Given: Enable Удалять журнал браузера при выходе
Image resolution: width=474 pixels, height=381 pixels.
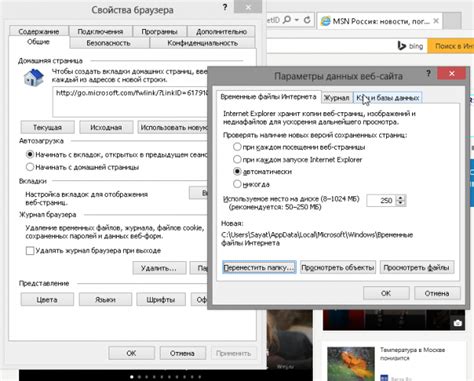Looking at the screenshot, I should pos(30,251).
